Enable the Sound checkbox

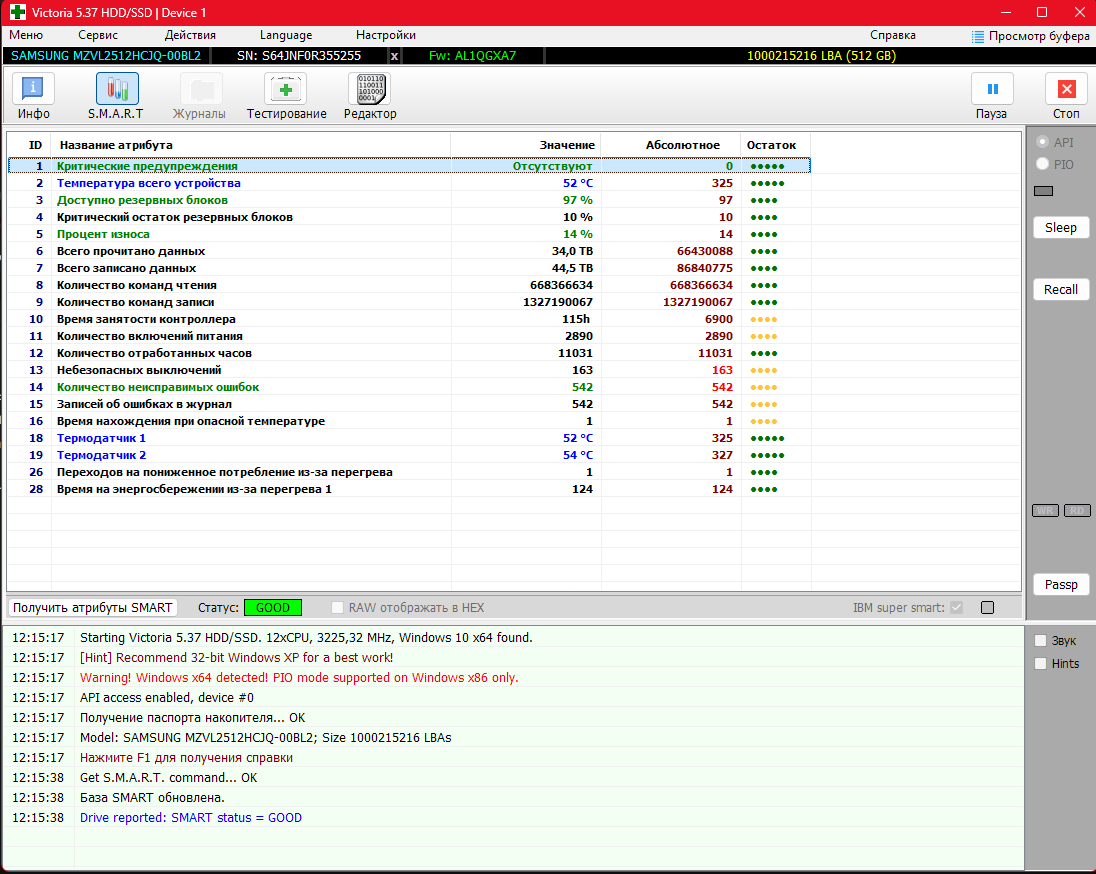tap(1041, 641)
